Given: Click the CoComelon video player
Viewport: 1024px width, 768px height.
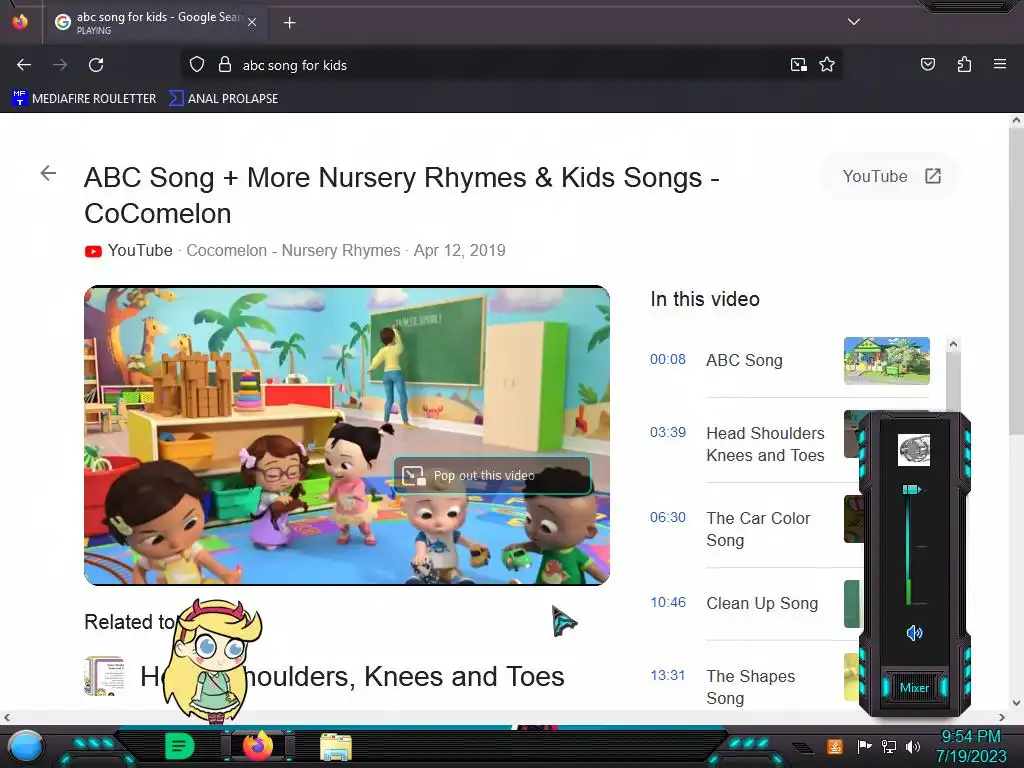Looking at the screenshot, I should click(347, 436).
